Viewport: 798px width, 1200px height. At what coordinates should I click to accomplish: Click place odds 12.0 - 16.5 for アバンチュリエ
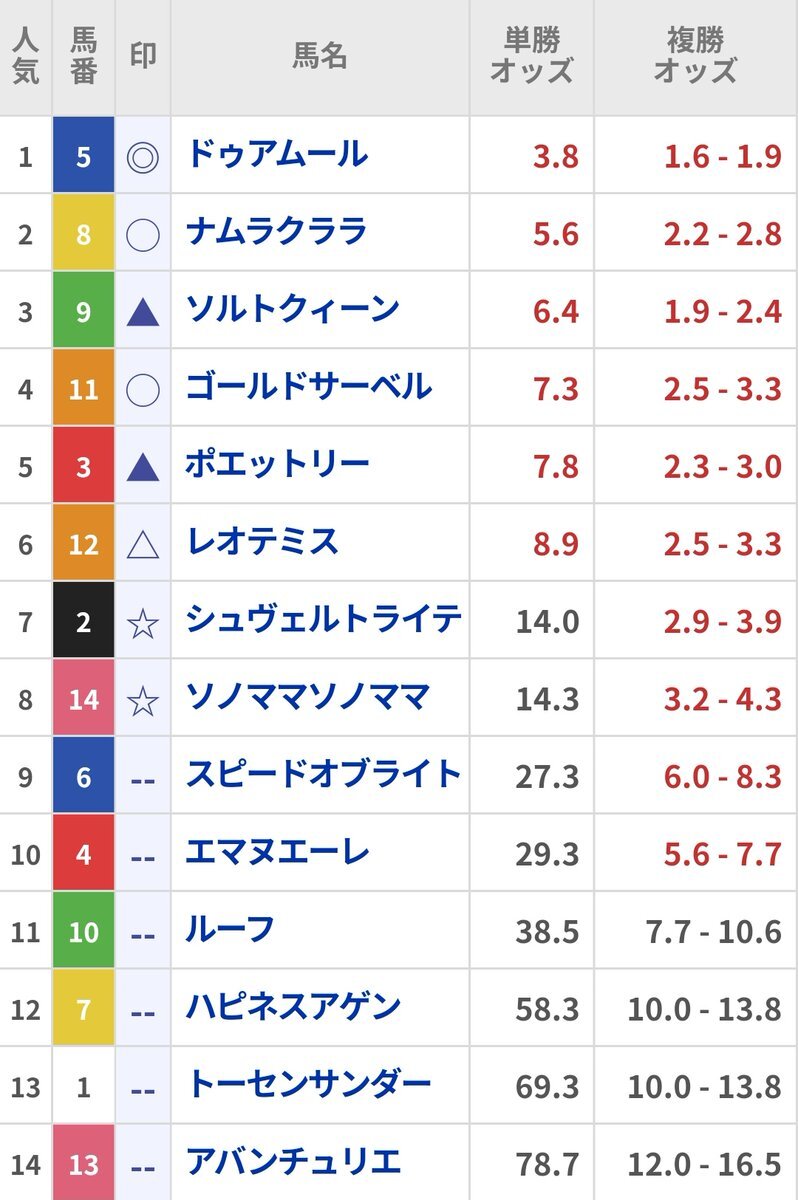704,1164
